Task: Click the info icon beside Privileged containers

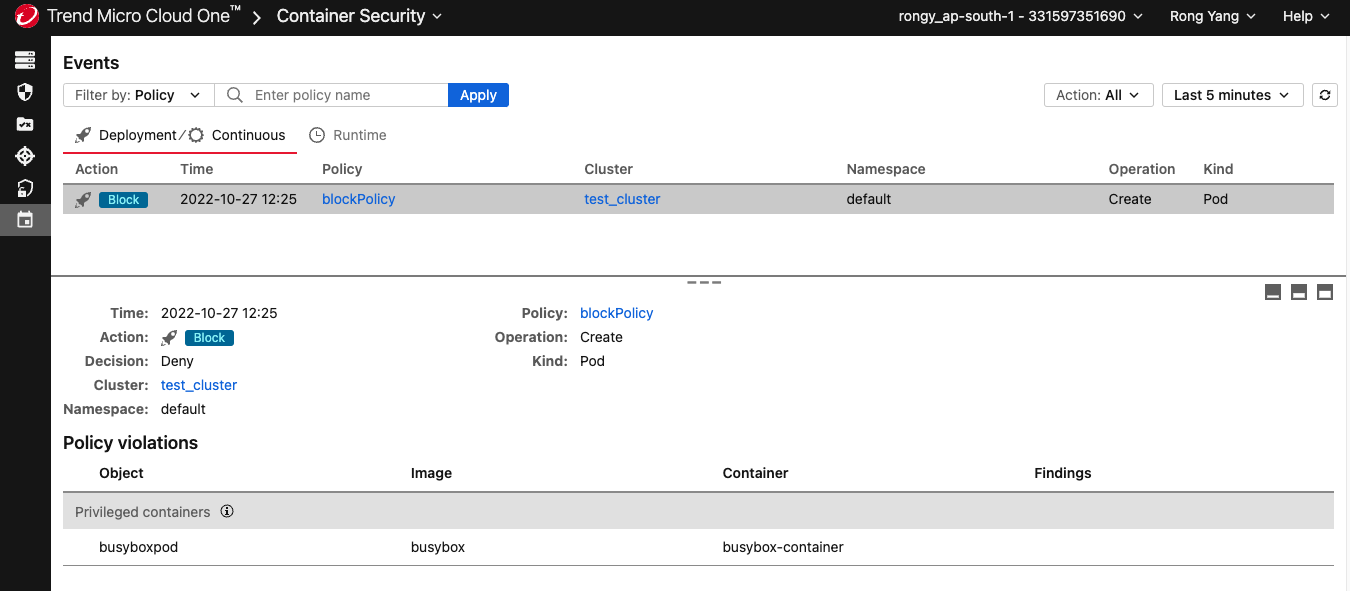Action: coord(227,512)
